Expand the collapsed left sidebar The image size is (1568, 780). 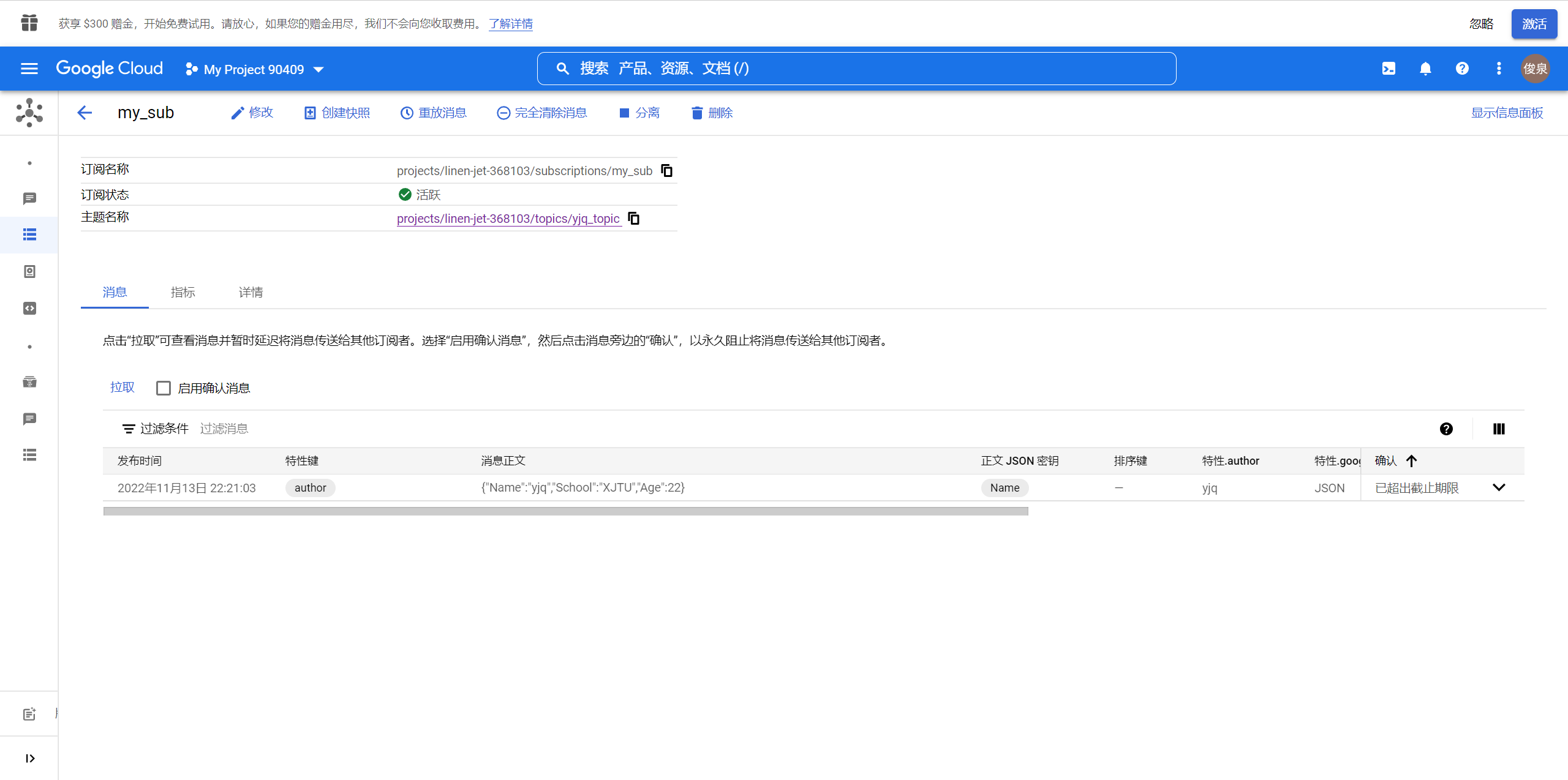pos(29,758)
